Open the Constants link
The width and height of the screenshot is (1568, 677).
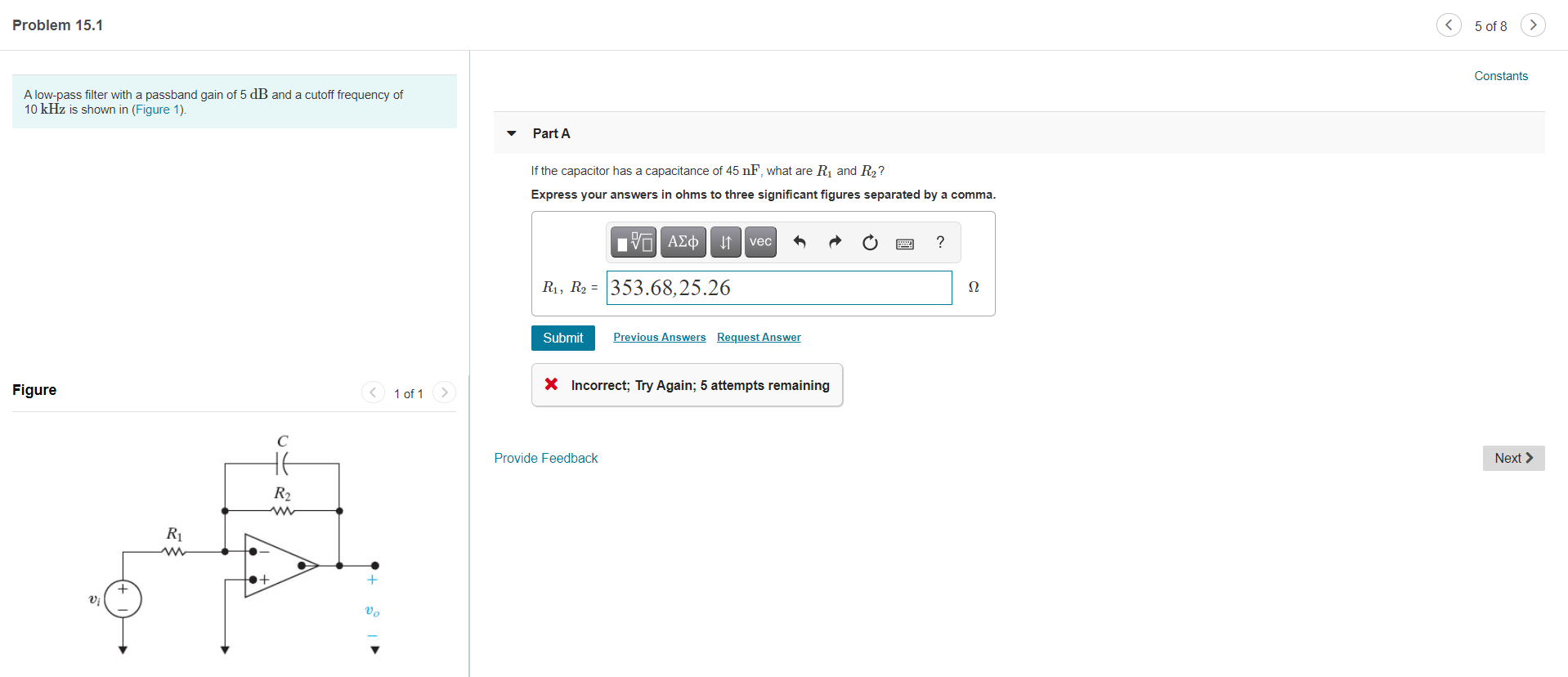point(1501,75)
